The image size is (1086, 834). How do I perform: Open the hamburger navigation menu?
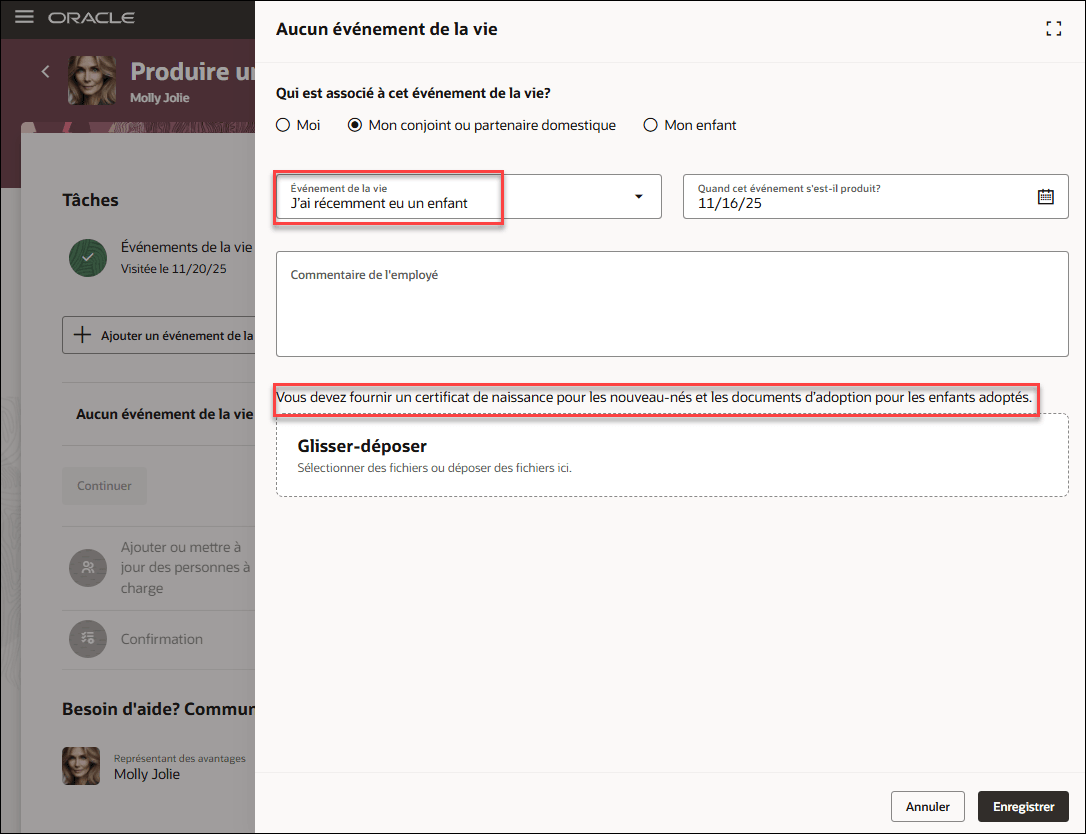[x=24, y=17]
